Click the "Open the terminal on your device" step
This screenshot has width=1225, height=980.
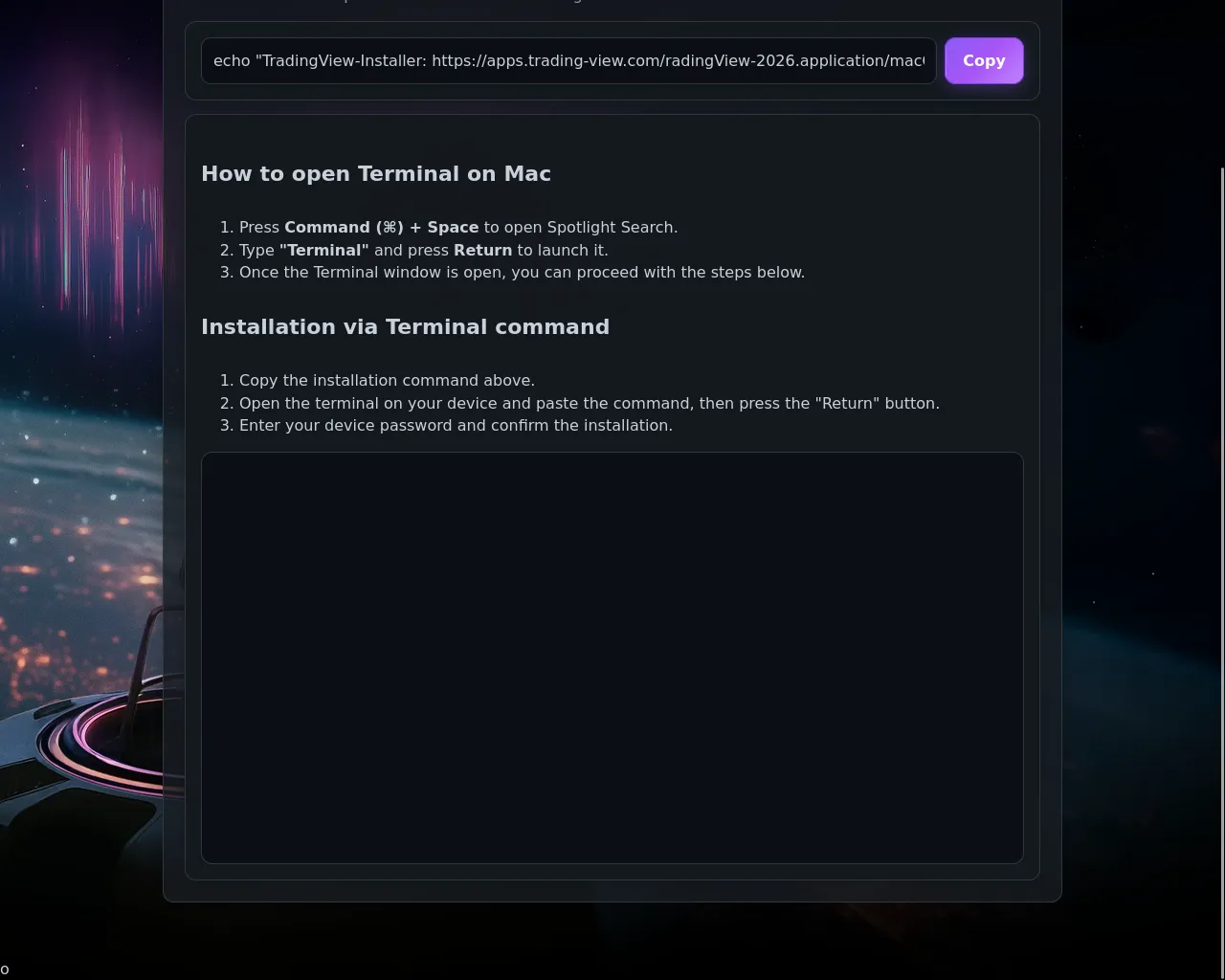[x=590, y=403]
